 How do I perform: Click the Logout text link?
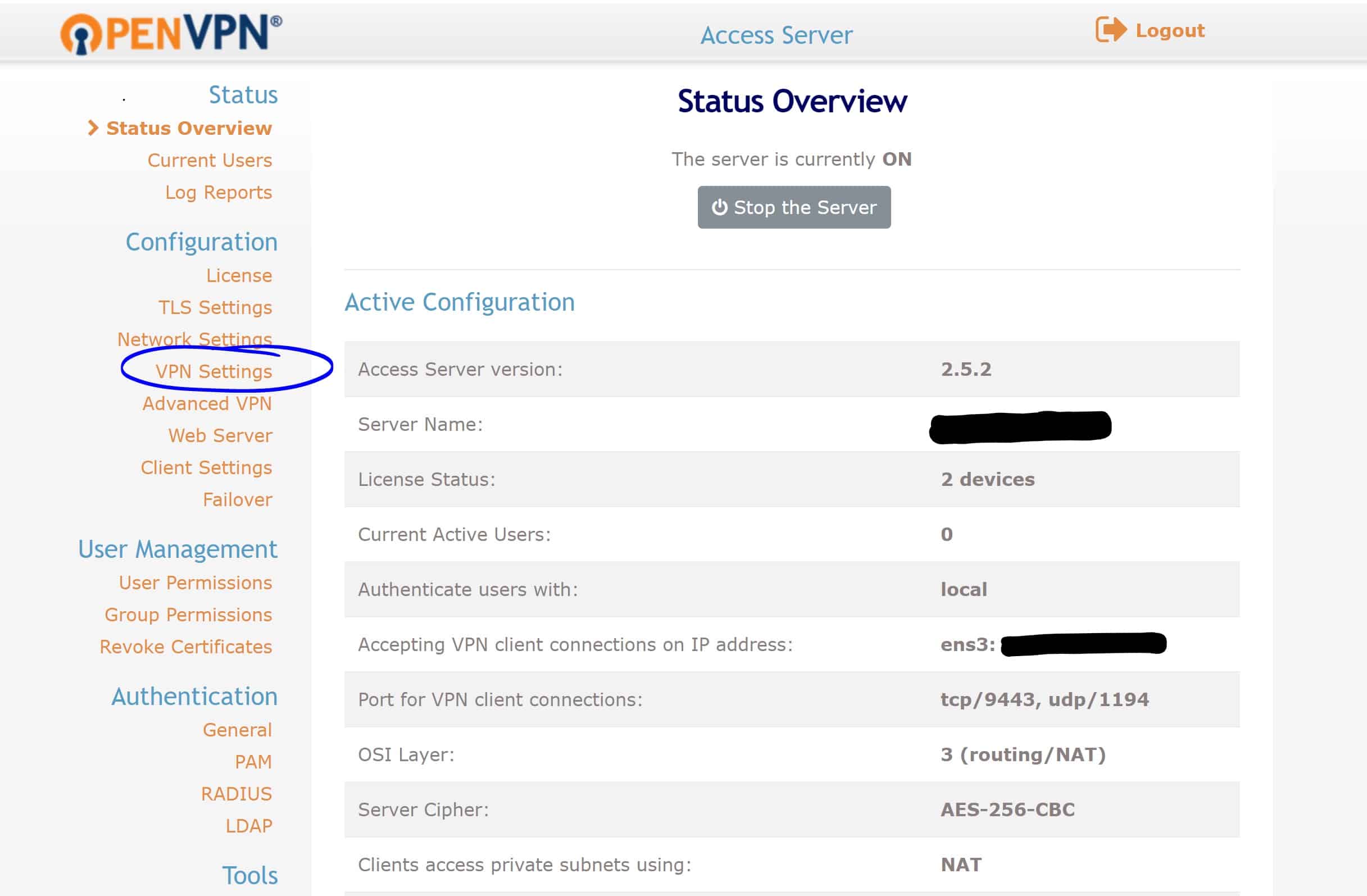[x=1169, y=30]
